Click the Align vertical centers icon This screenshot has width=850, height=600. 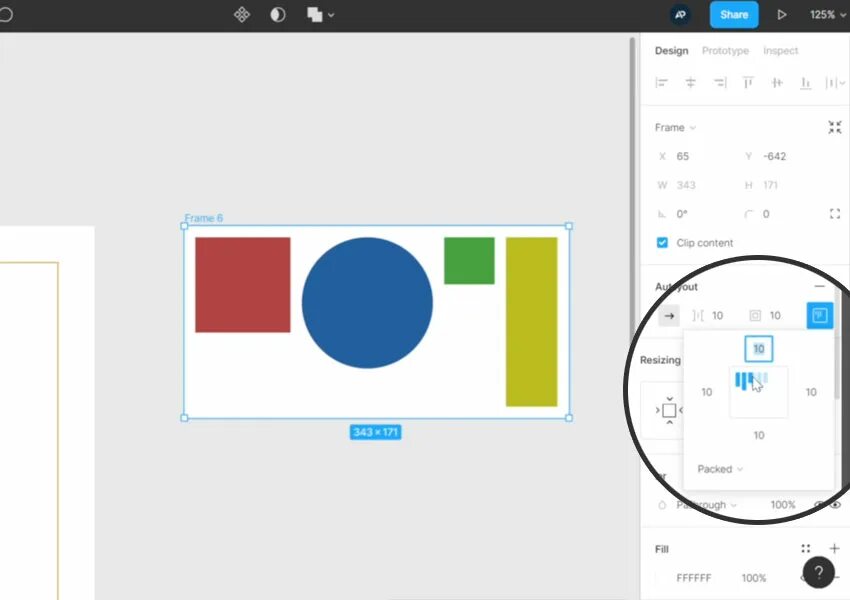coord(777,82)
